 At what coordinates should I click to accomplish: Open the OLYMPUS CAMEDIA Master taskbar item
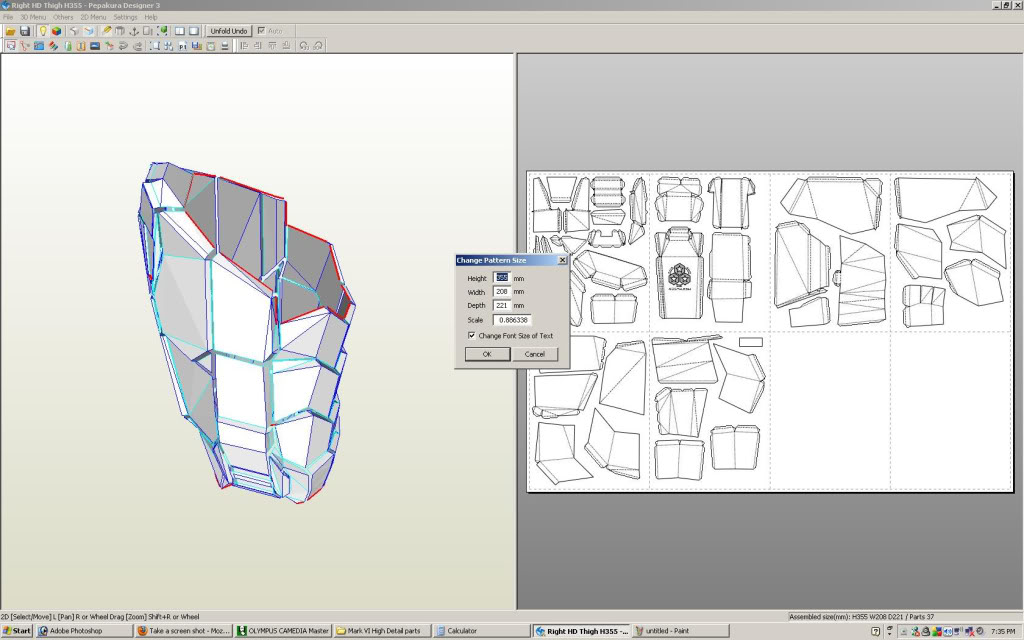pos(283,631)
